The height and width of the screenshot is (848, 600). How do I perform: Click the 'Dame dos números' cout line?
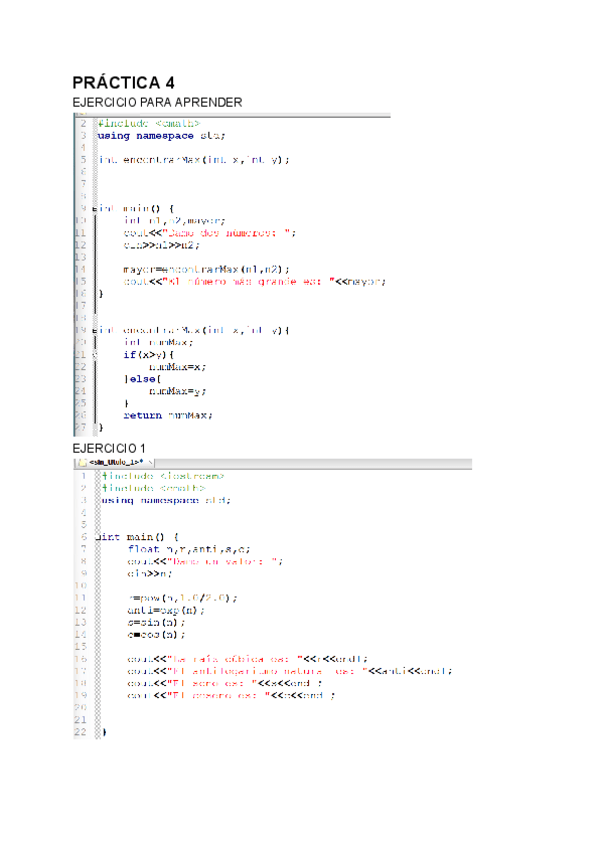pos(209,233)
